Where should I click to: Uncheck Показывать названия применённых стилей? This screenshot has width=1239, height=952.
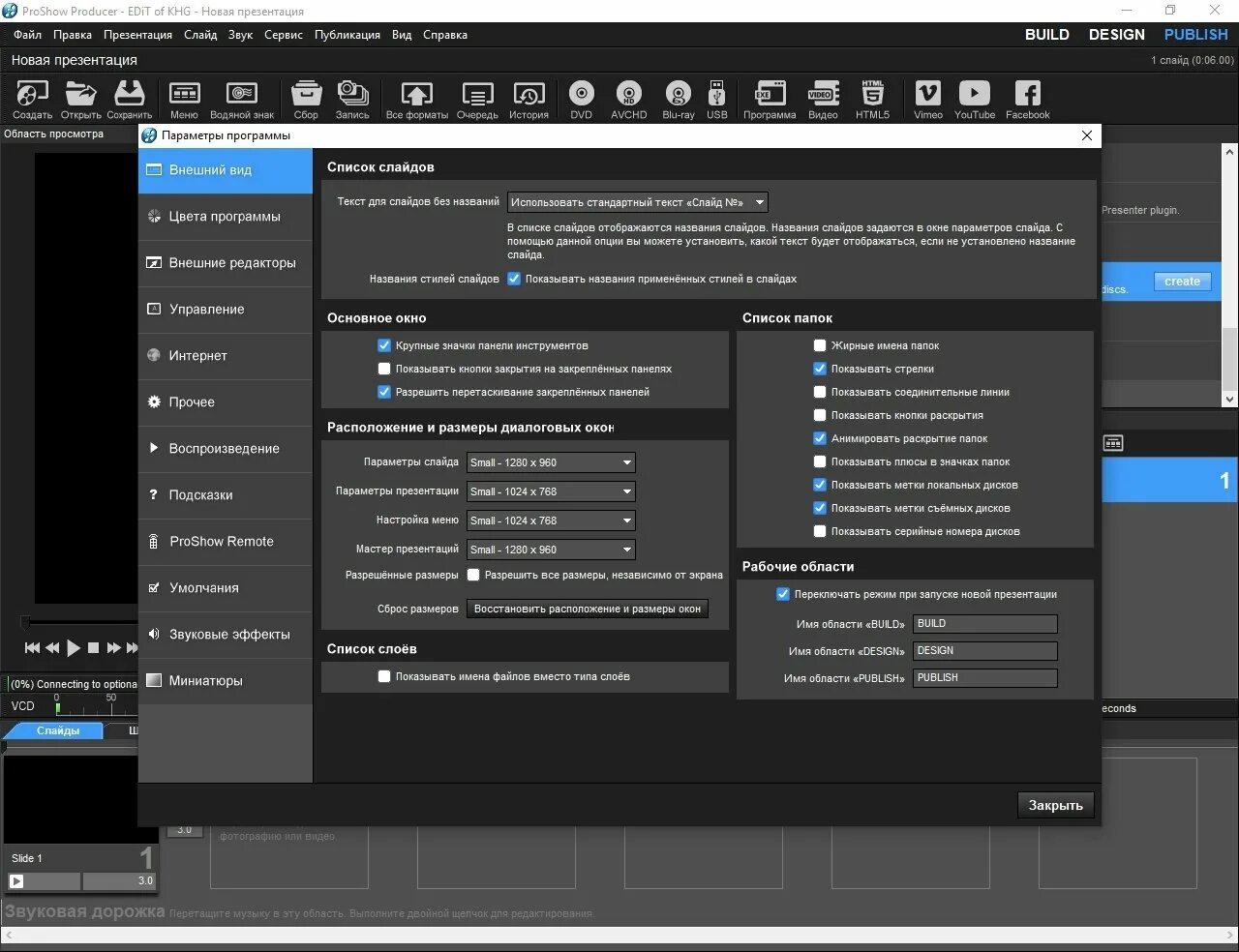(514, 279)
